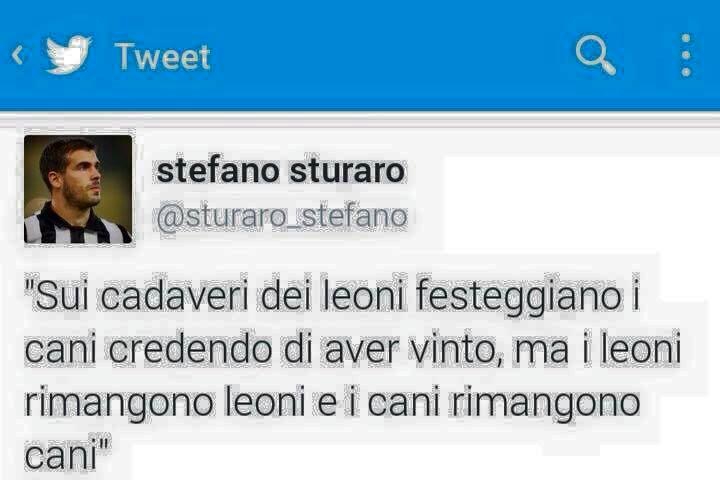This screenshot has height=480, width=720.
Task: Click the blank white area beside the username
Action: (x=574, y=202)
